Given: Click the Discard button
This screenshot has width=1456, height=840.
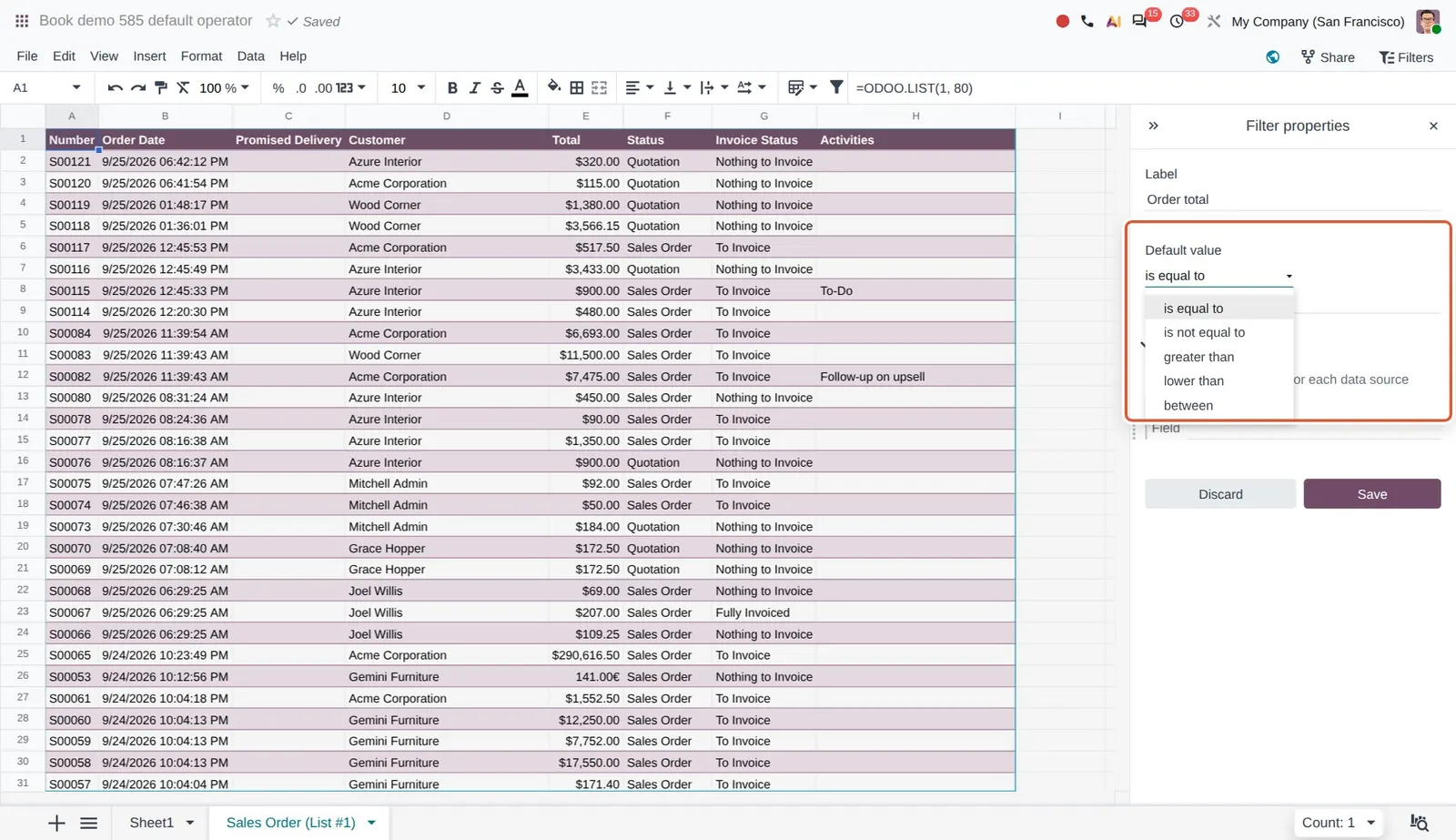Looking at the screenshot, I should point(1220,494).
